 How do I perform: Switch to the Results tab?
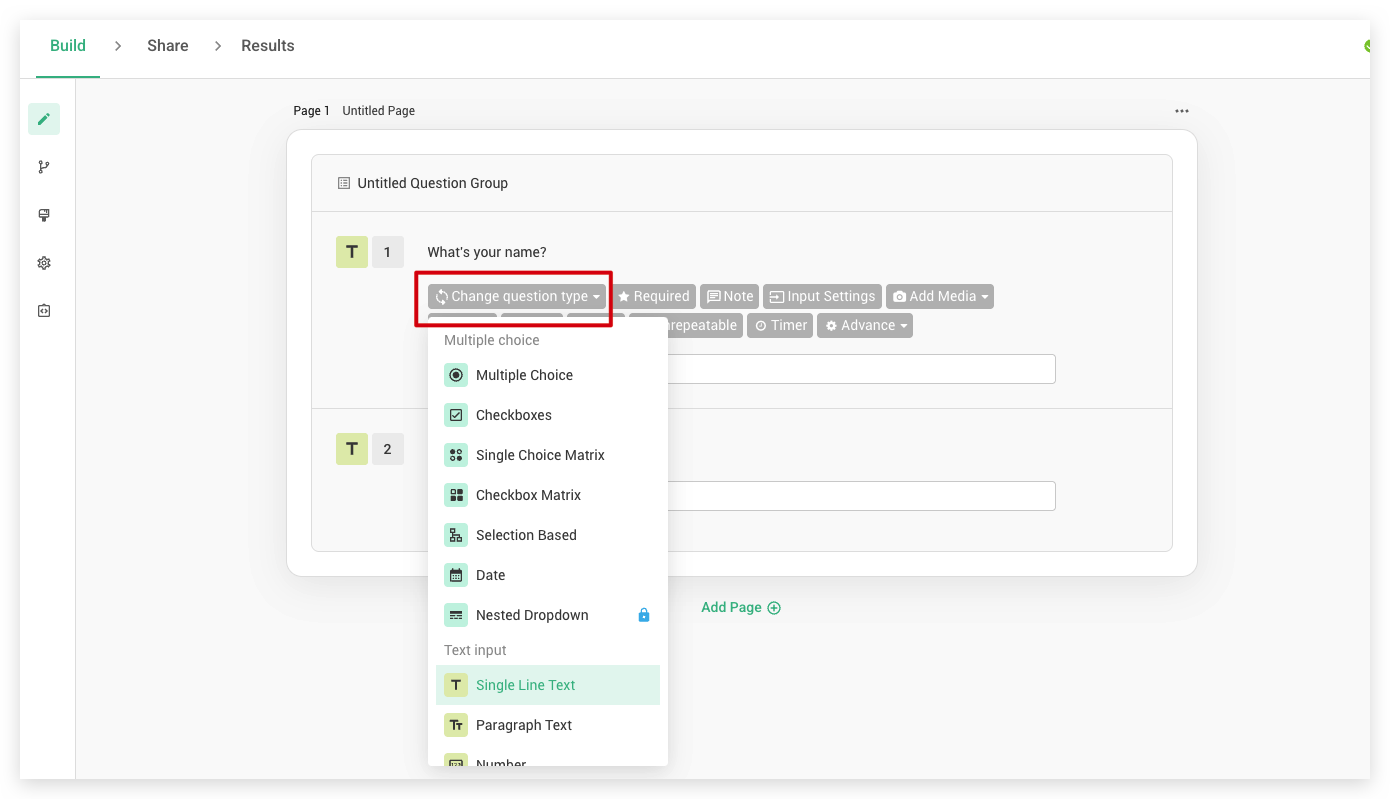tap(268, 46)
